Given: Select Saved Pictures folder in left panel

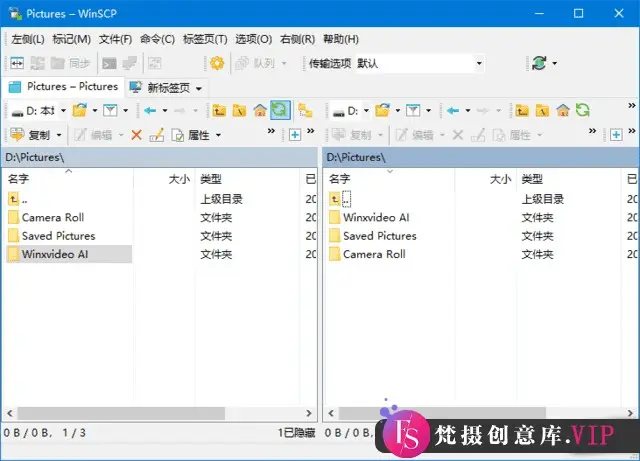Looking at the screenshot, I should point(58,236).
